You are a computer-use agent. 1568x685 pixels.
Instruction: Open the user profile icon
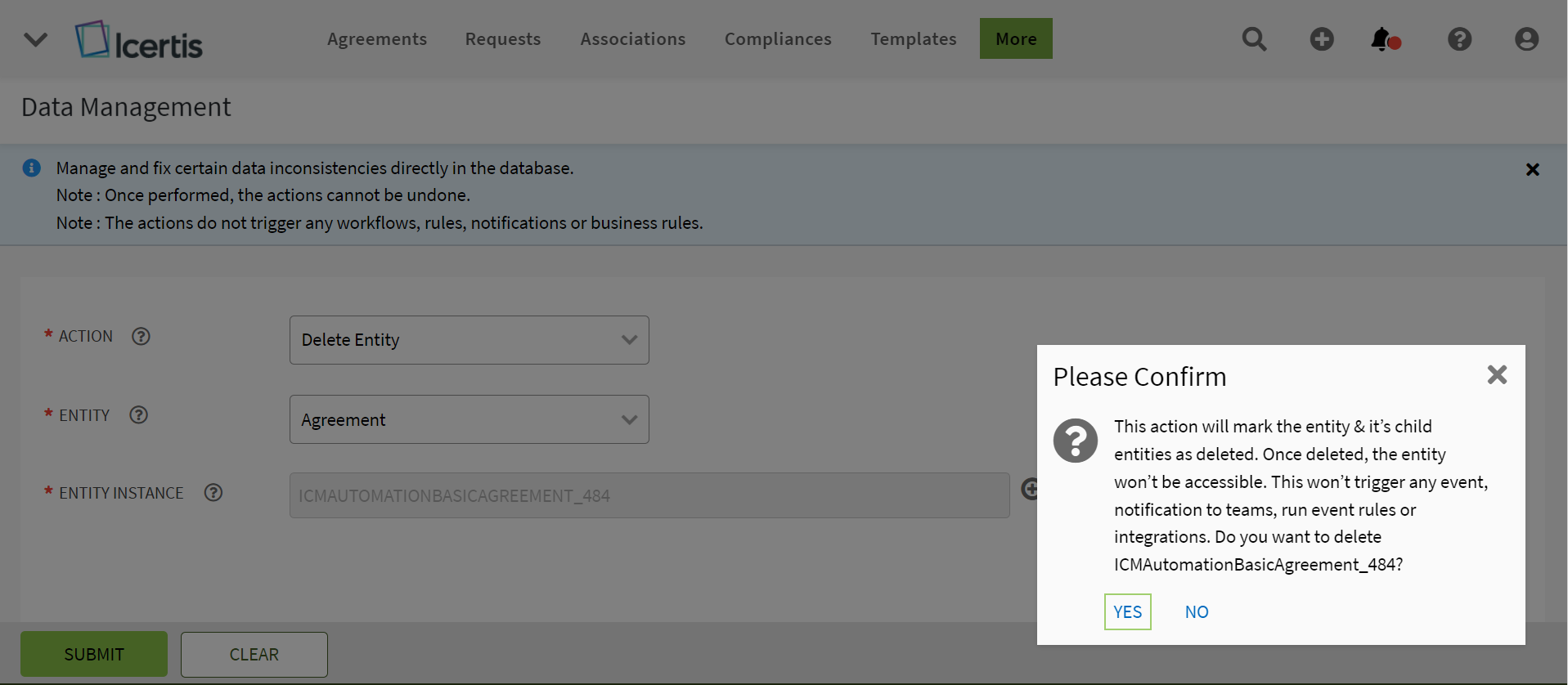coord(1525,39)
